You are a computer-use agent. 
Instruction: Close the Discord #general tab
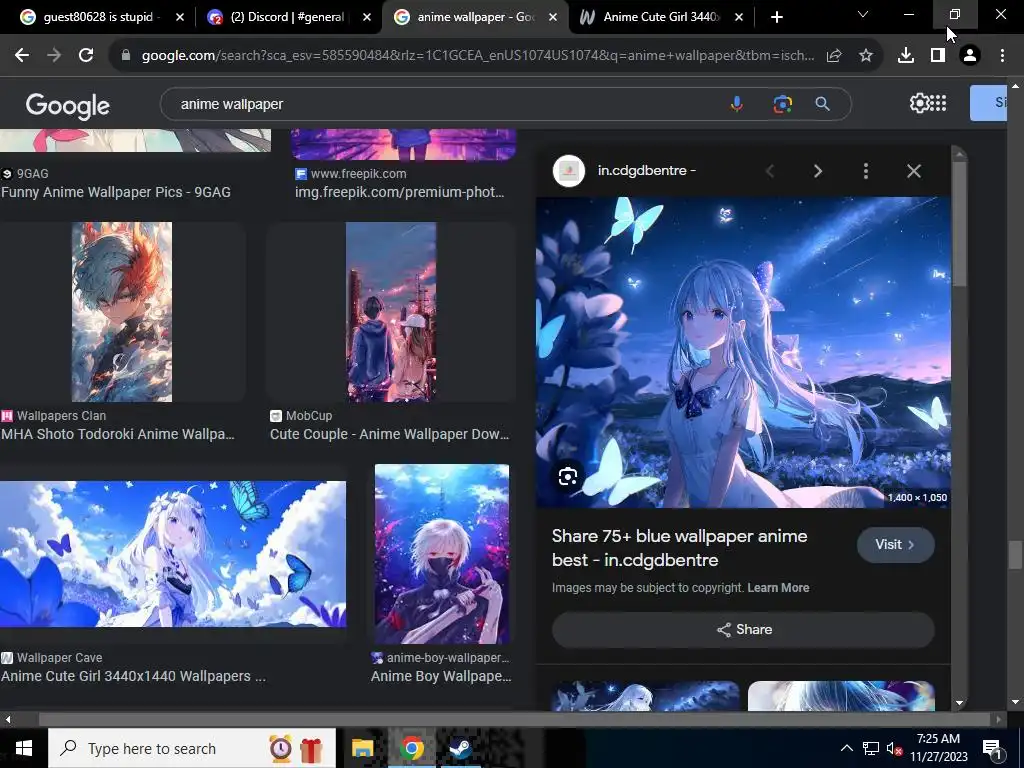pyautogui.click(x=367, y=17)
